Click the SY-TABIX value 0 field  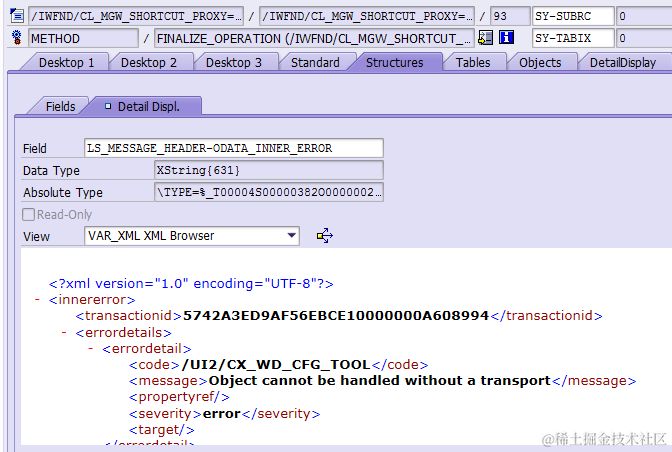(x=644, y=38)
